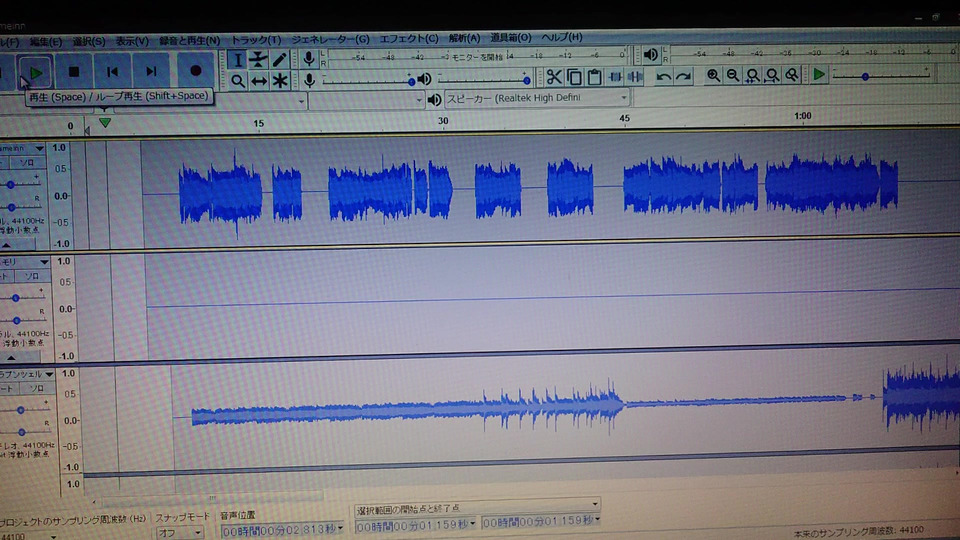Image resolution: width=960 pixels, height=540 pixels.
Task: Open the snap mode オフ dropdown
Action: (179, 533)
